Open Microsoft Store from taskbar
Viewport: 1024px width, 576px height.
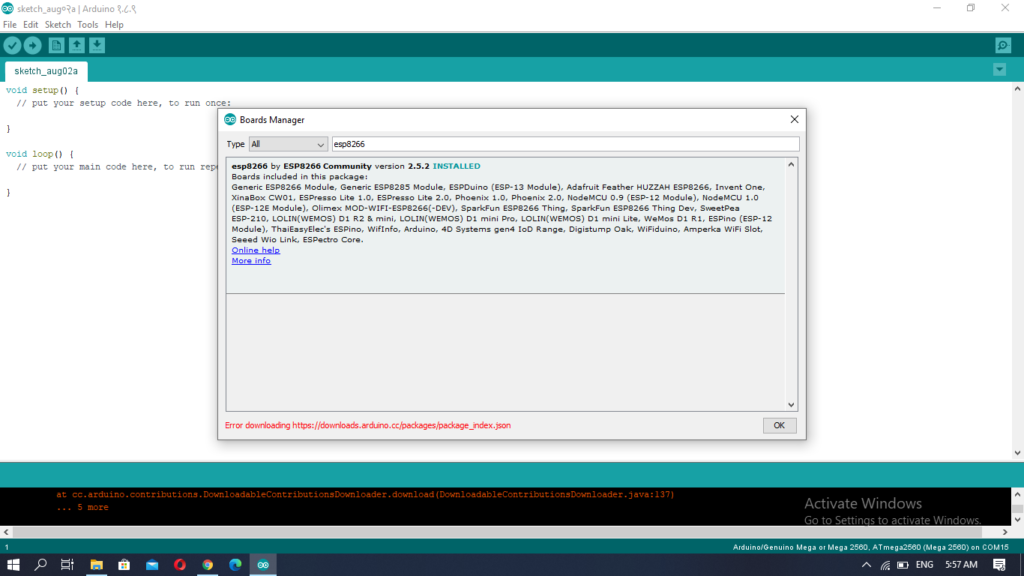(124, 565)
